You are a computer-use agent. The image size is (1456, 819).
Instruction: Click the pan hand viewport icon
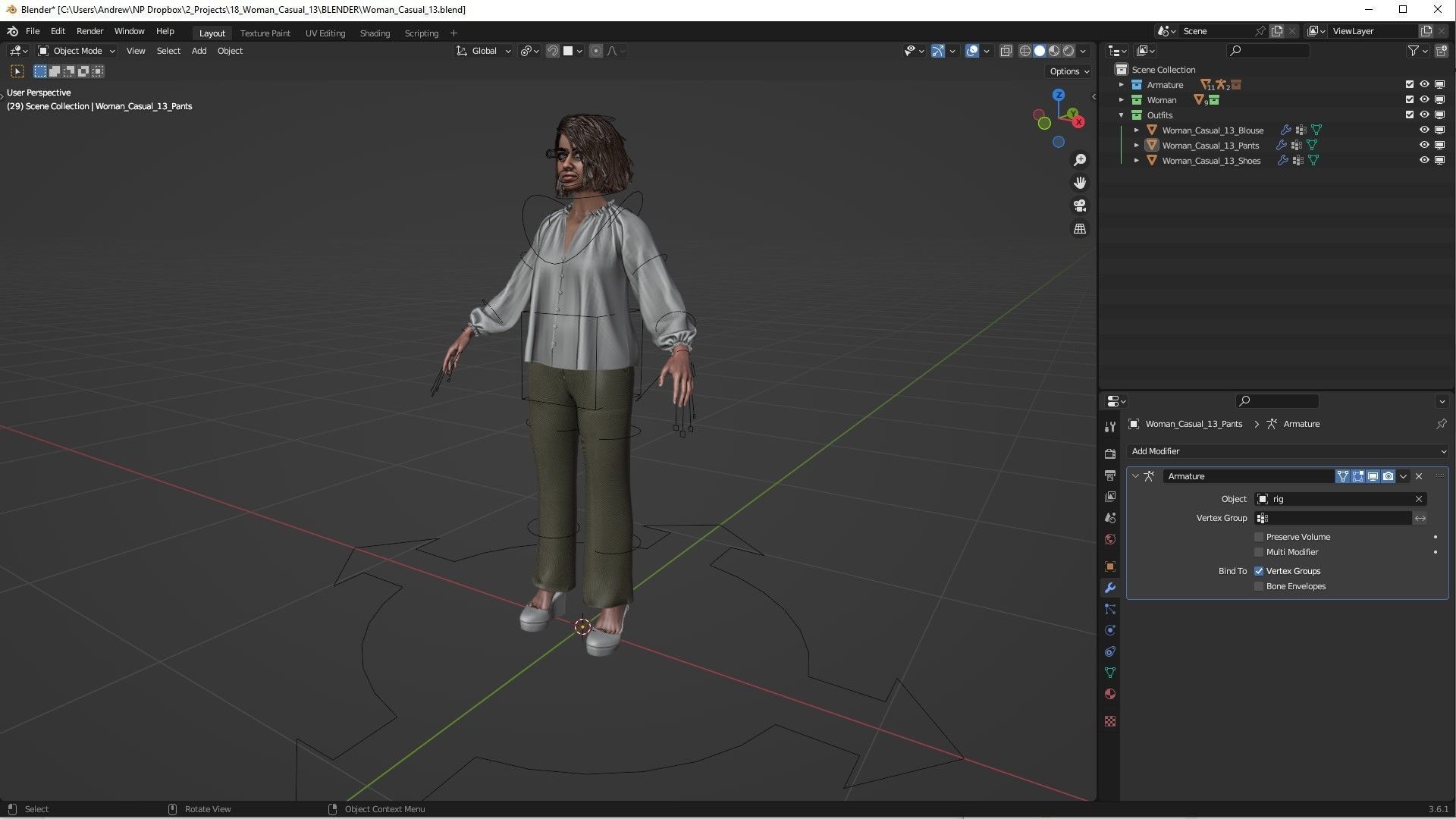coord(1079,183)
